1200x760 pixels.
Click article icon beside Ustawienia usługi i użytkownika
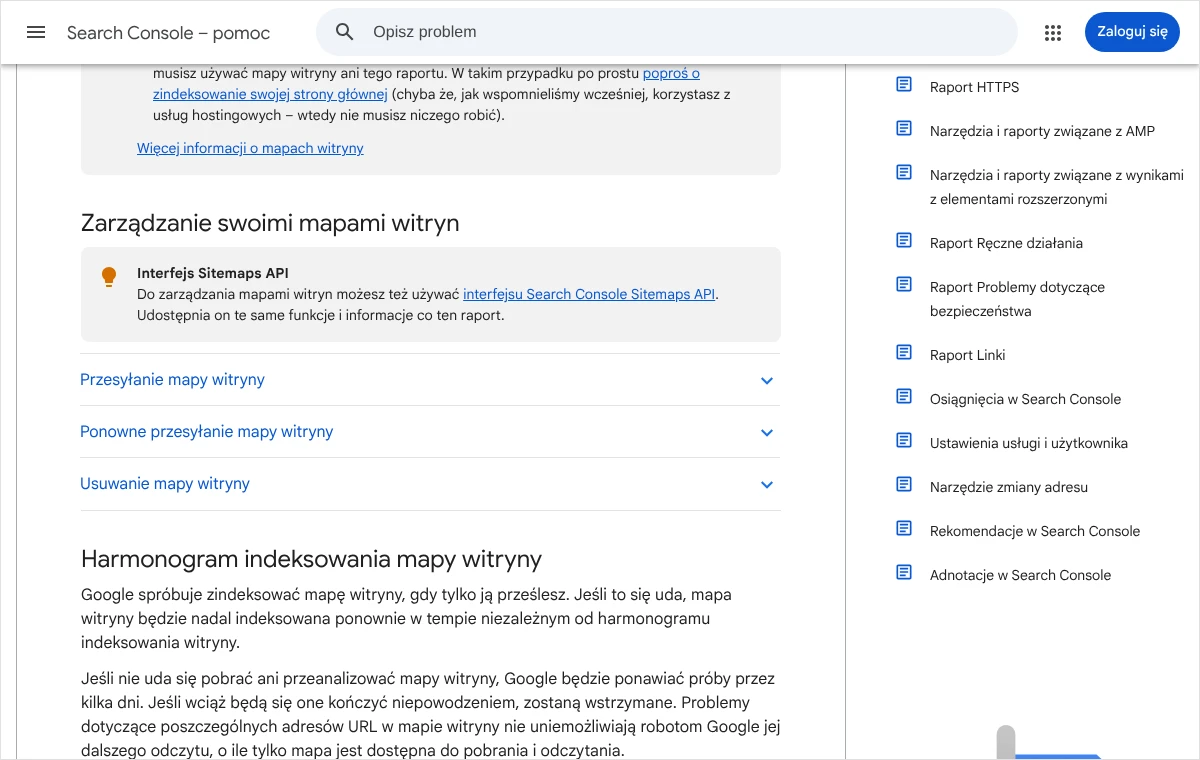904,440
